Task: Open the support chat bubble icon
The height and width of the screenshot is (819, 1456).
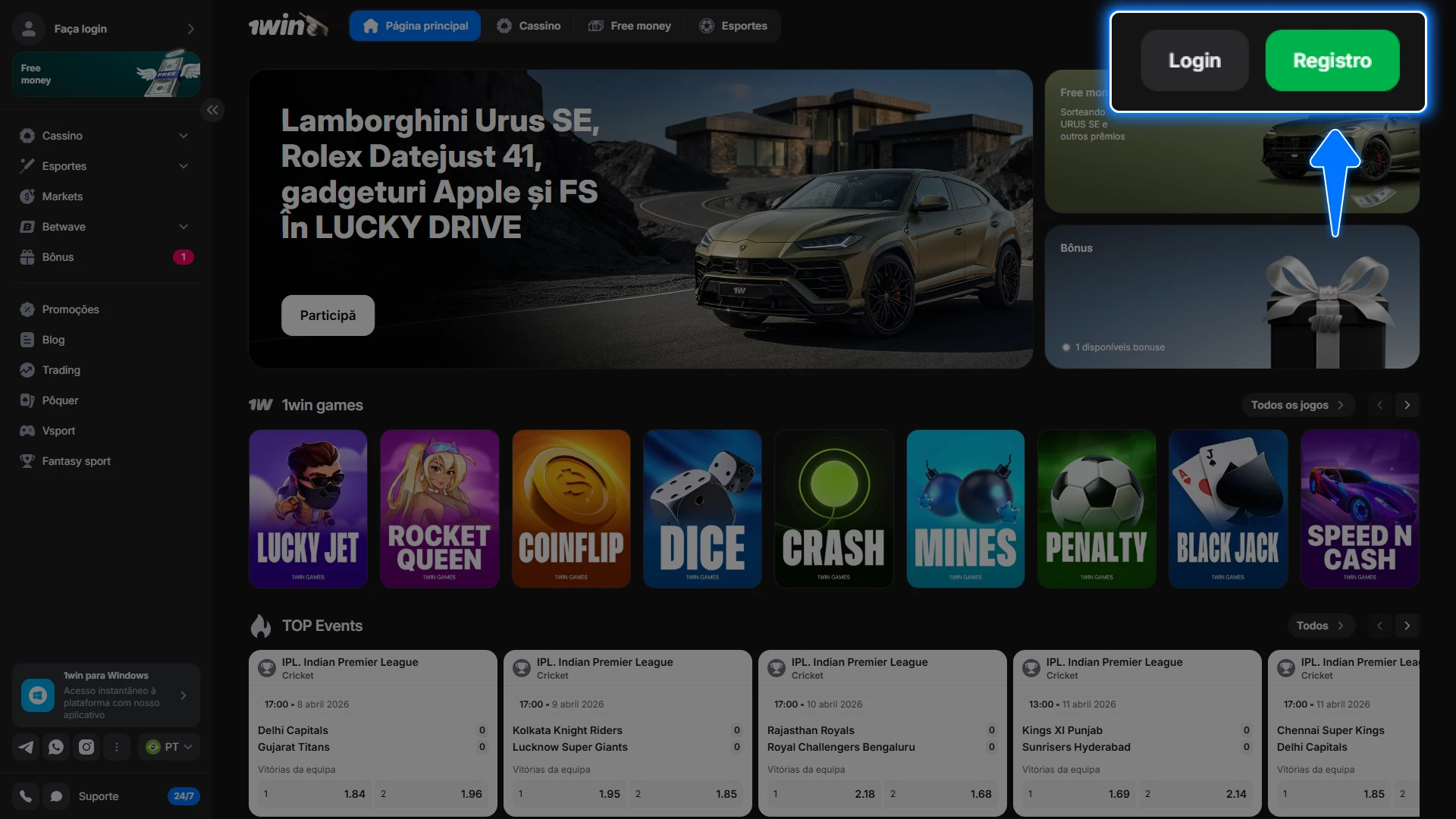Action: point(56,796)
